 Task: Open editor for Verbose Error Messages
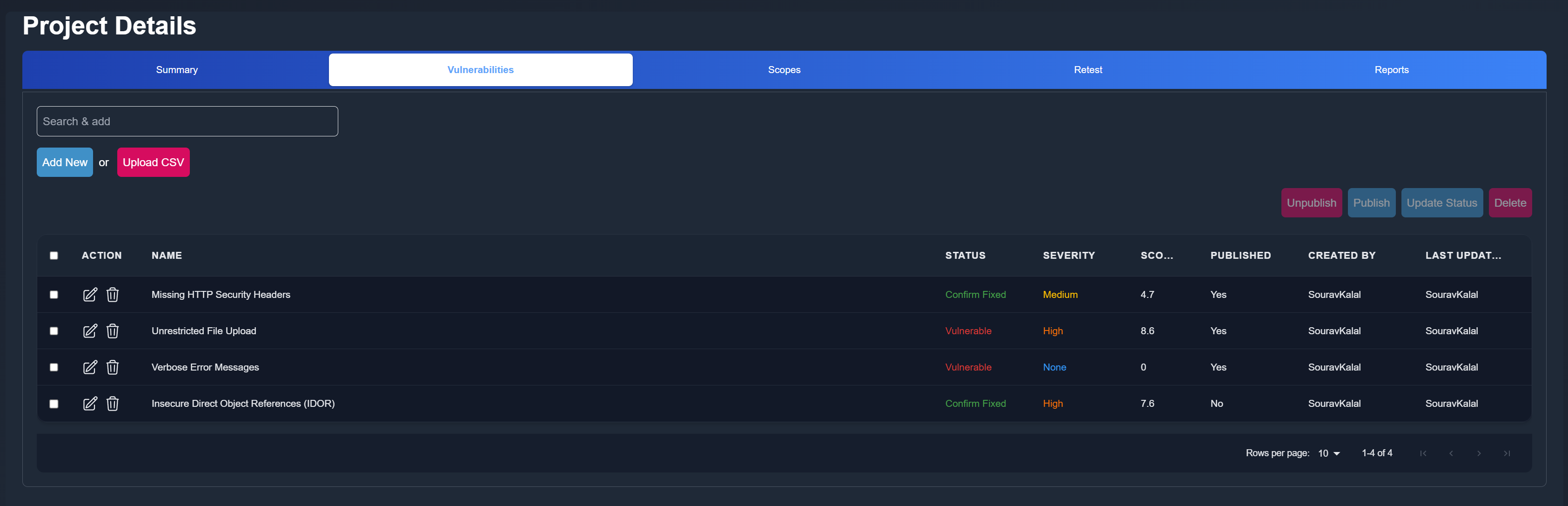[x=90, y=367]
